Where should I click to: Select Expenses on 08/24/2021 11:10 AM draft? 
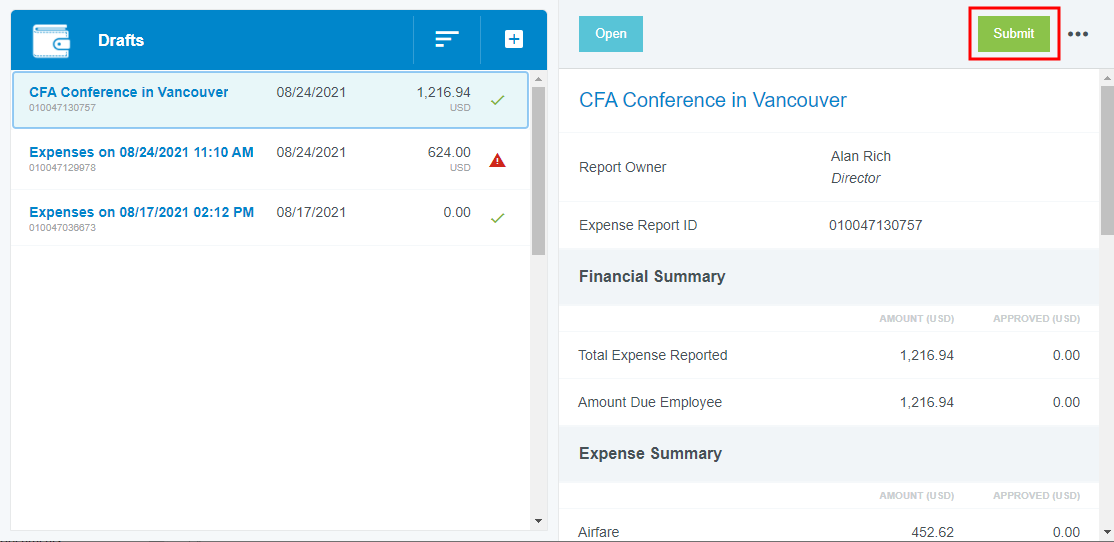pyautogui.click(x=270, y=160)
